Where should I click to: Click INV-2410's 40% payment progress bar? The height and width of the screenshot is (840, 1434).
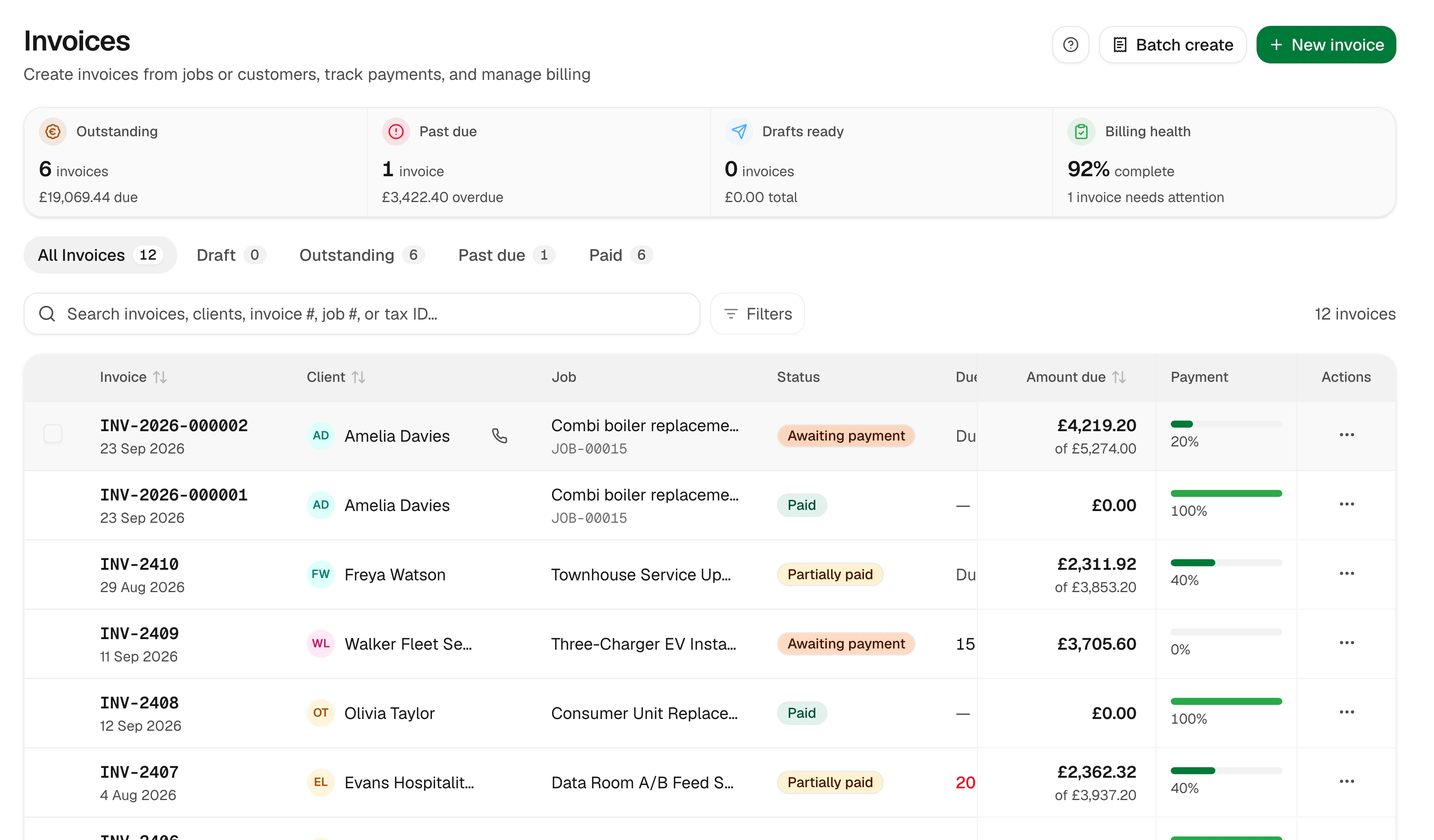tap(1226, 563)
